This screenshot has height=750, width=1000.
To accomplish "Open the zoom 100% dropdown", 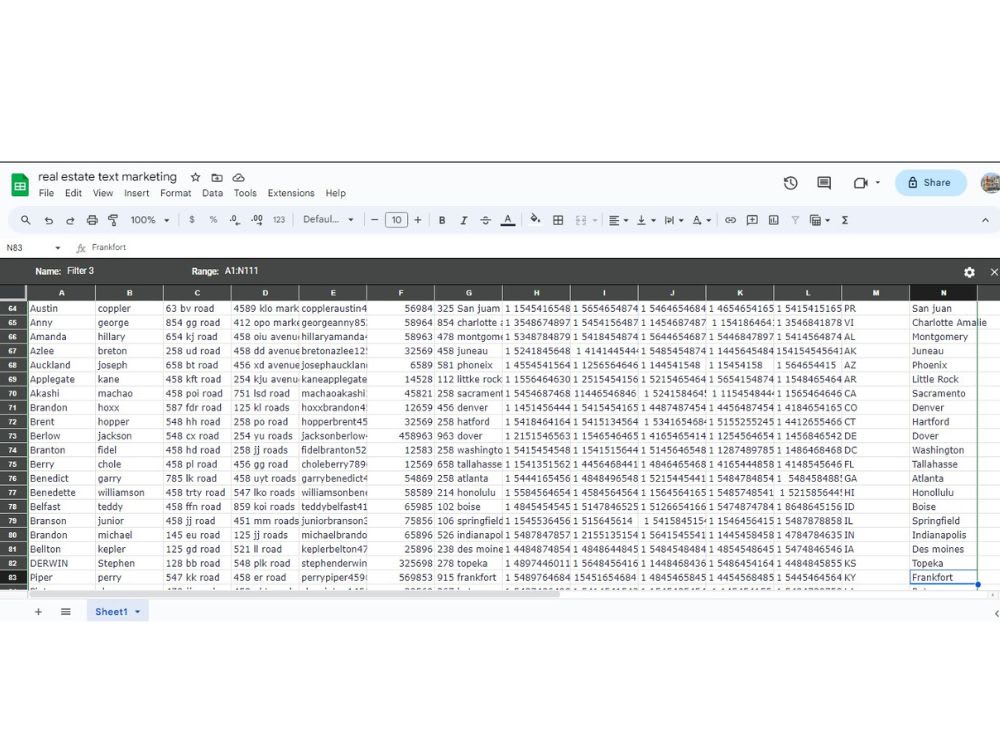I will point(149,220).
